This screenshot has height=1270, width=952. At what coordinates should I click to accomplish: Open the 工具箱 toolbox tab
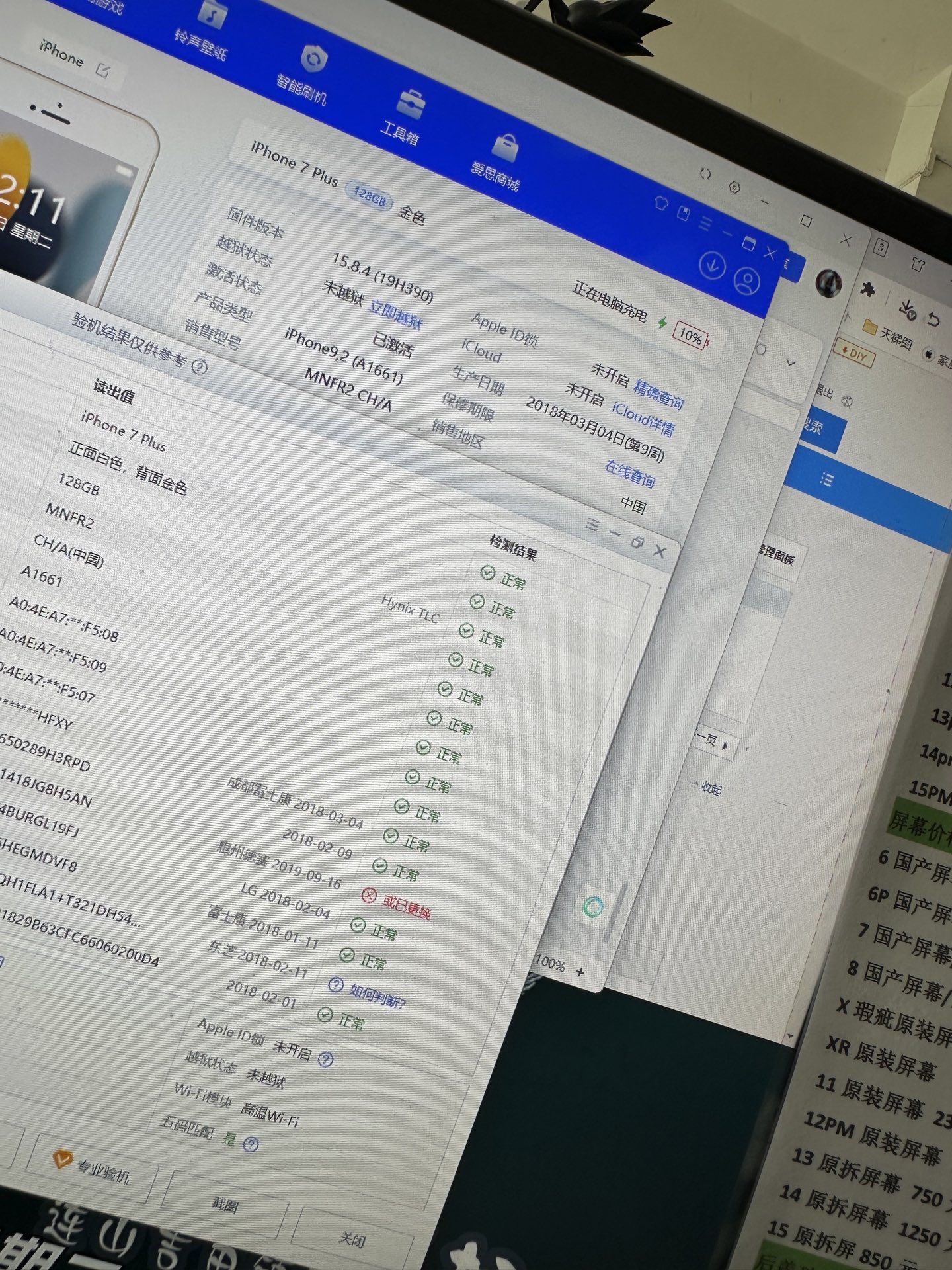click(405, 119)
